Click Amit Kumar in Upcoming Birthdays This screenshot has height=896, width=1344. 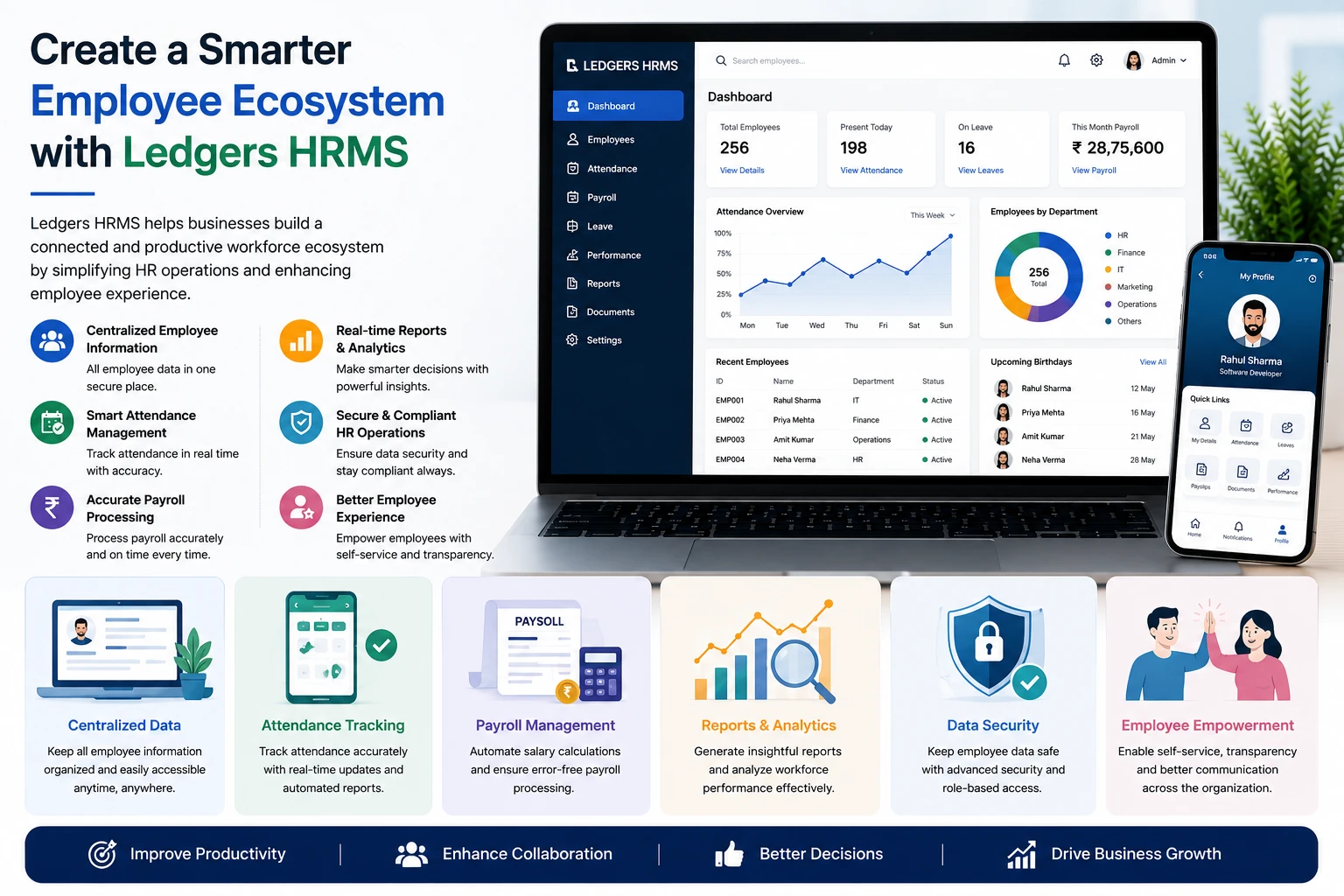click(1043, 437)
